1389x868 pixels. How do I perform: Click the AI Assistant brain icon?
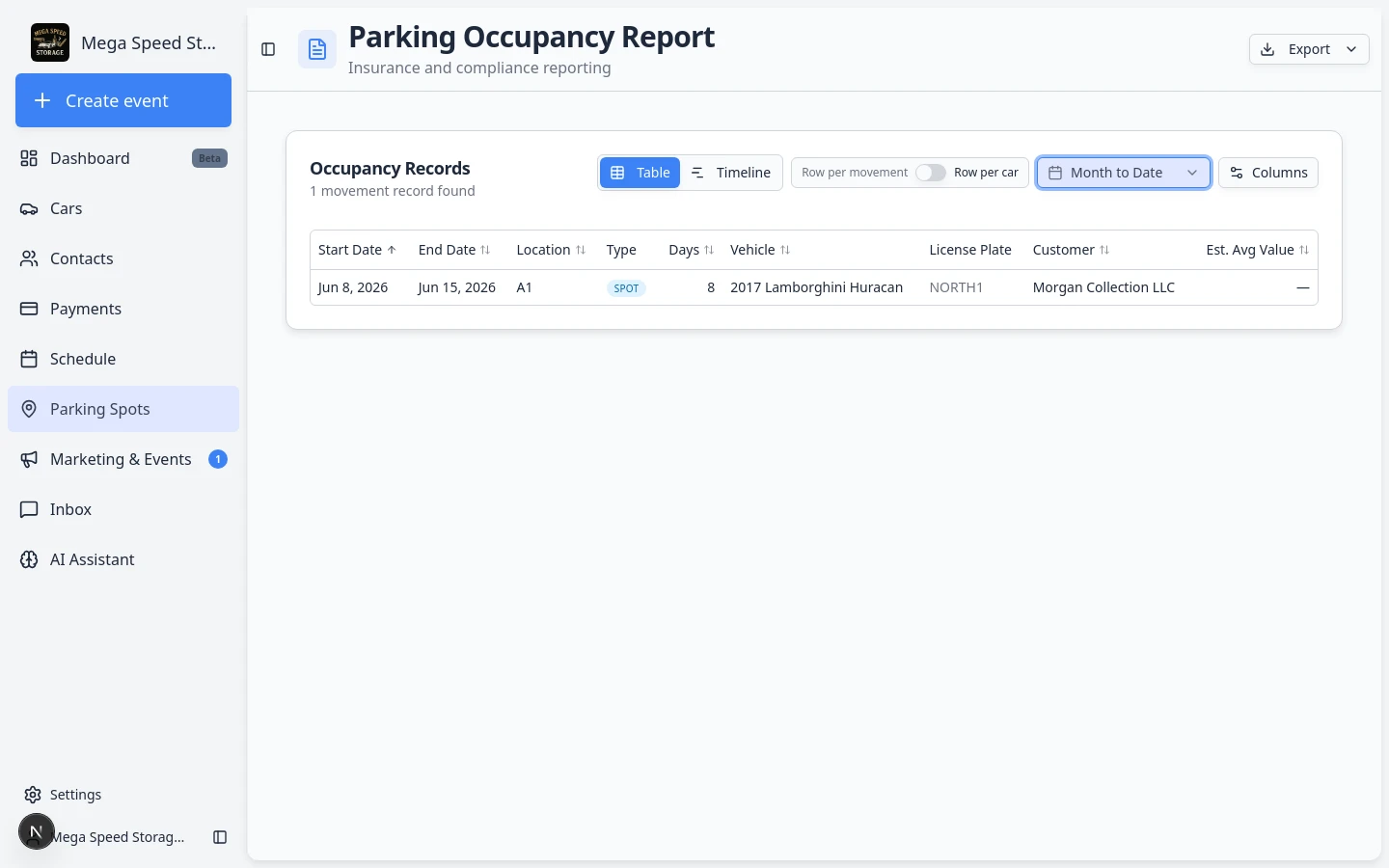pyautogui.click(x=29, y=559)
